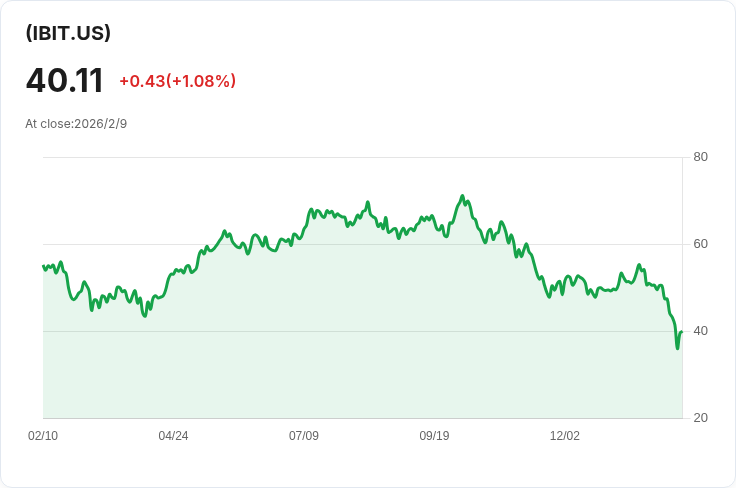Click the 02/10 x-axis date label
The width and height of the screenshot is (736, 488).
point(43,436)
